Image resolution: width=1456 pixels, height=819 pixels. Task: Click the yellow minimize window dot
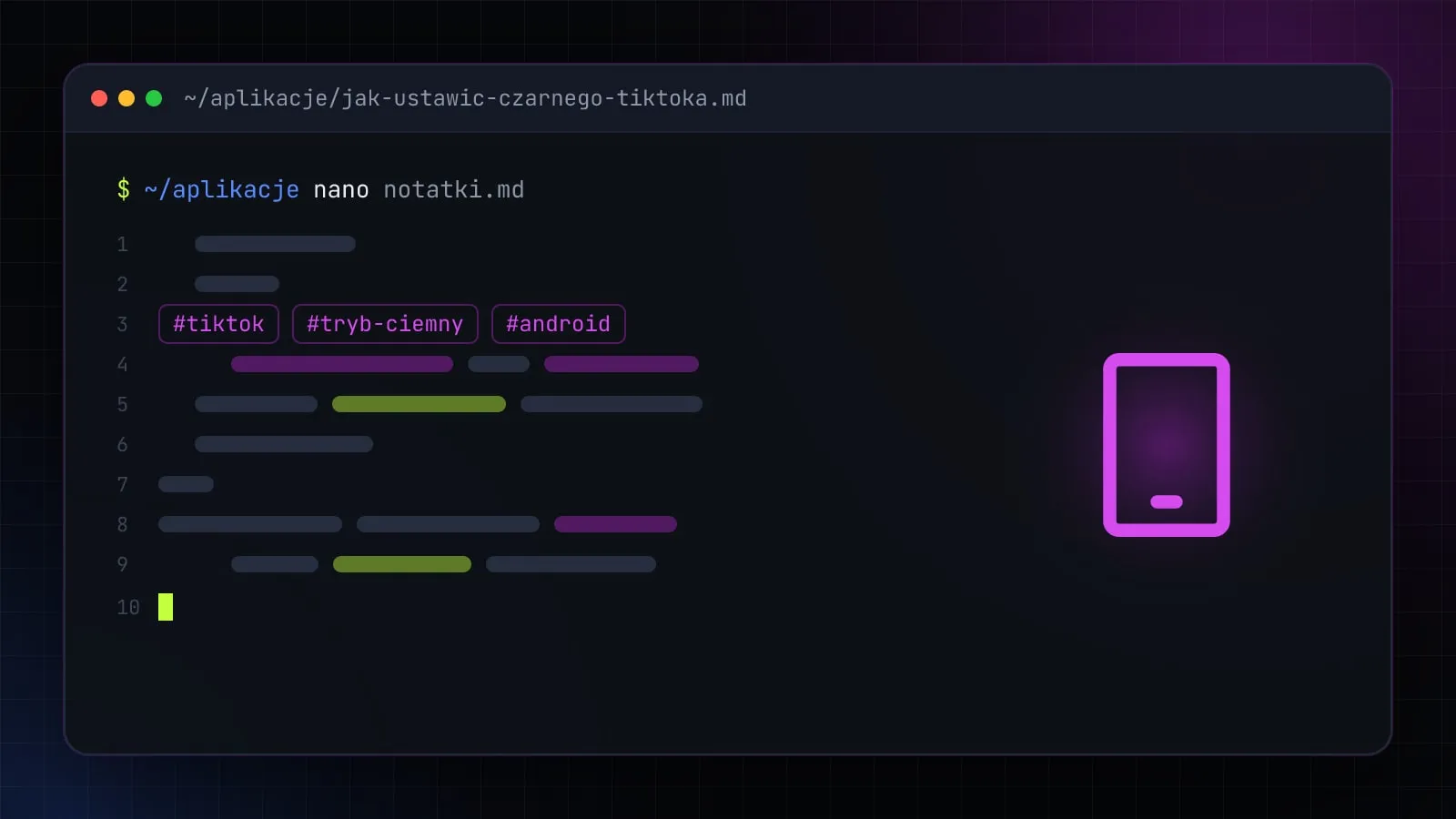pyautogui.click(x=126, y=98)
